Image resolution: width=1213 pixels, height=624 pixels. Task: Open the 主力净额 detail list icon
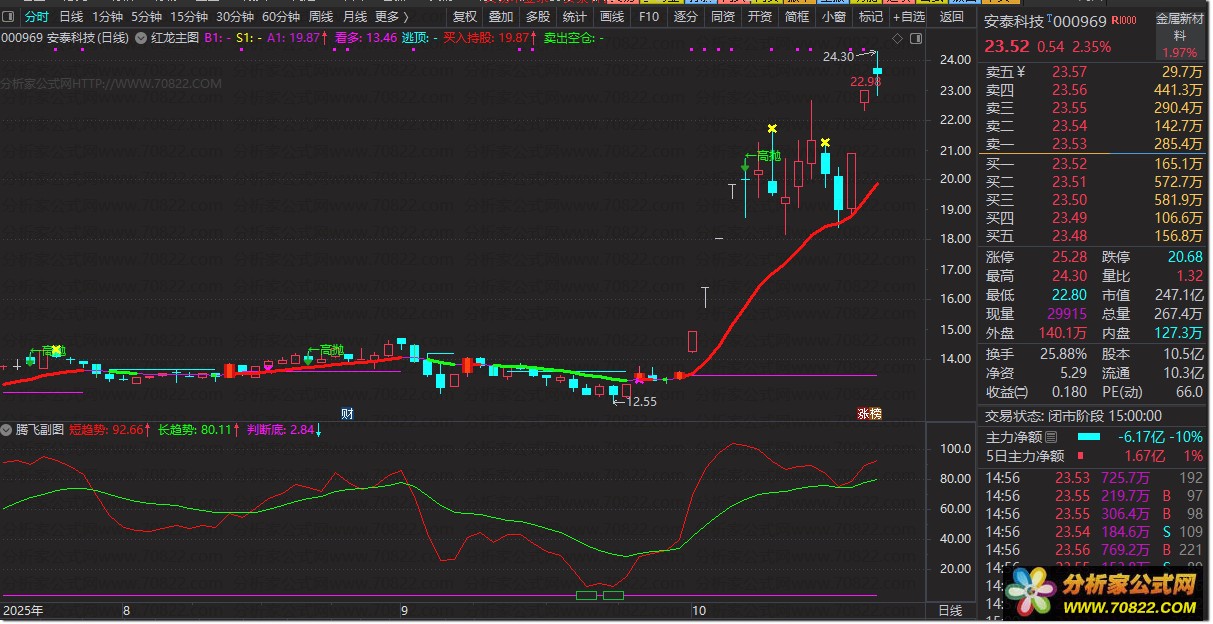point(1051,437)
